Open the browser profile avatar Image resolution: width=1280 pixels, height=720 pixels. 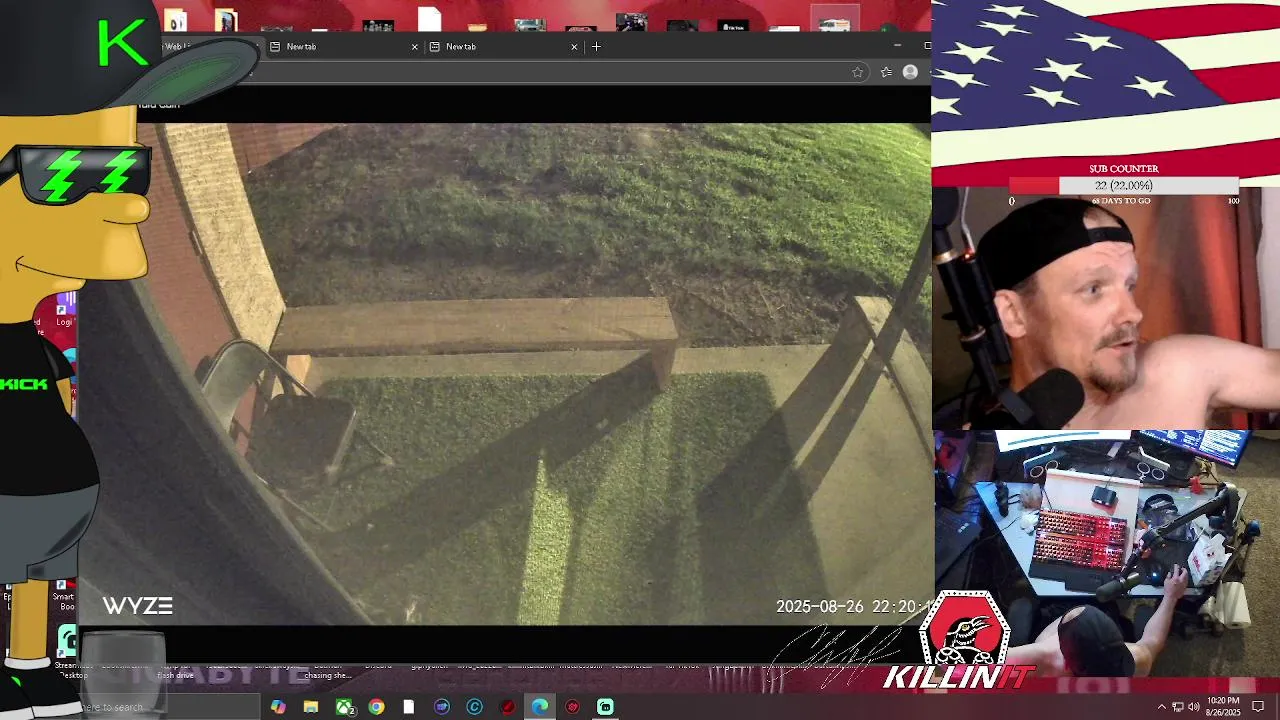click(x=910, y=72)
